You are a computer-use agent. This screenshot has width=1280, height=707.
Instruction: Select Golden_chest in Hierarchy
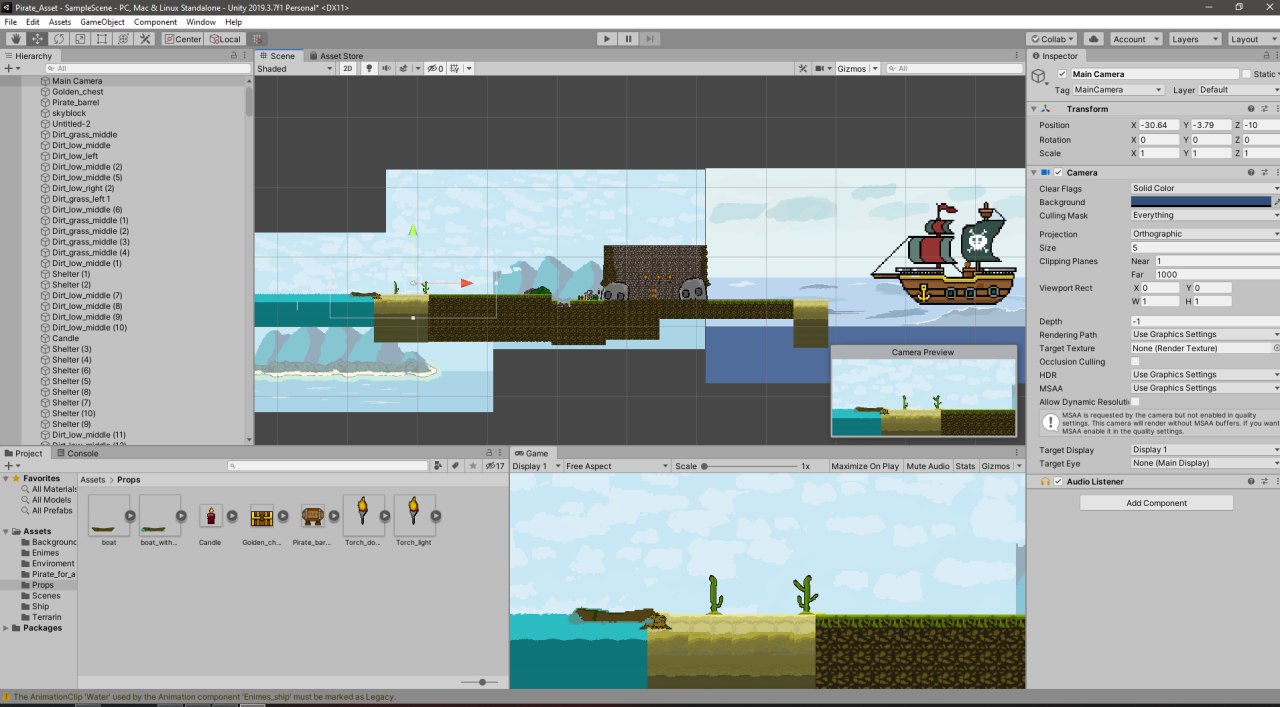tap(78, 91)
